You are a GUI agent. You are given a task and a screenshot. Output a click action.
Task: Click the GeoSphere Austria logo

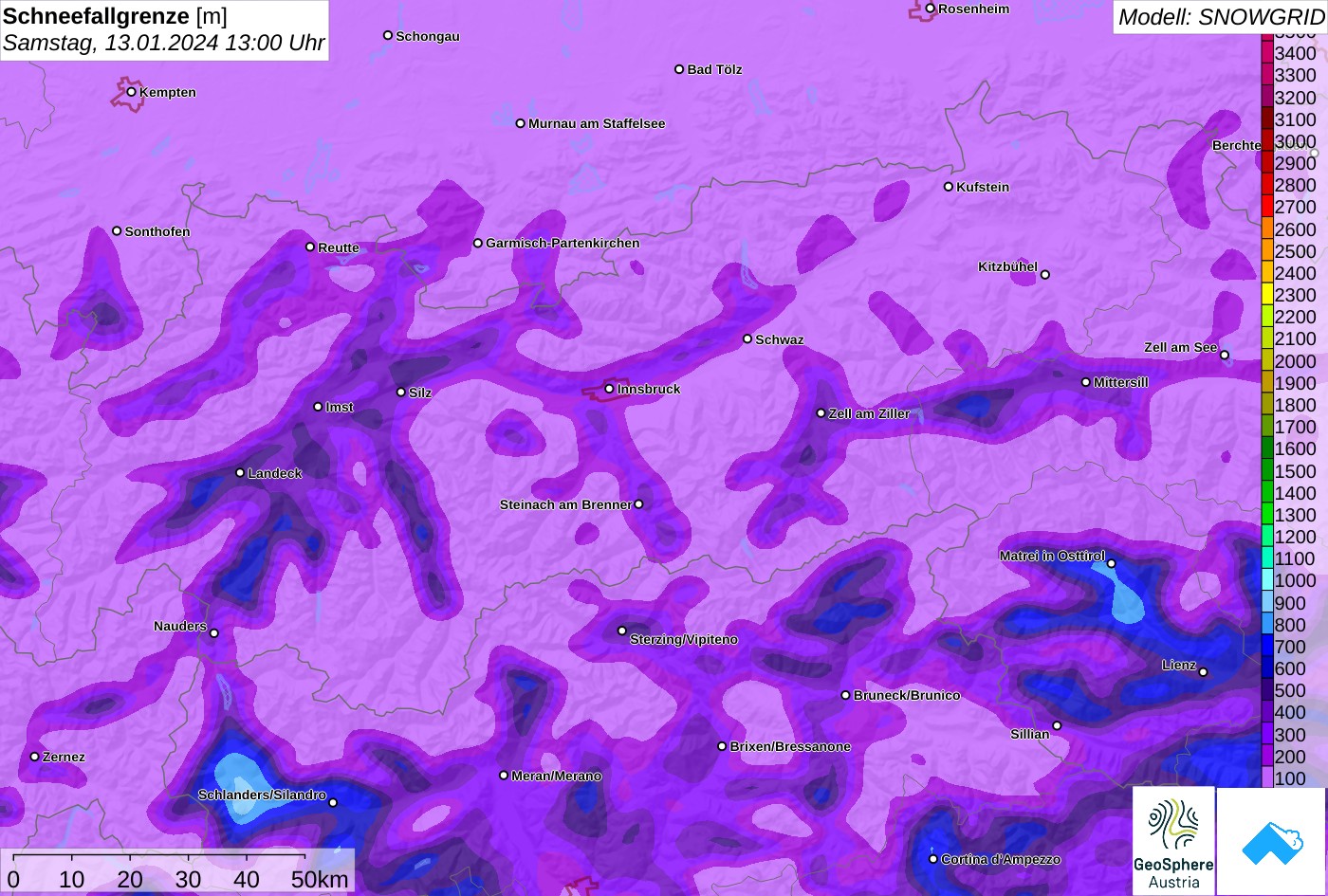(x=1173, y=841)
